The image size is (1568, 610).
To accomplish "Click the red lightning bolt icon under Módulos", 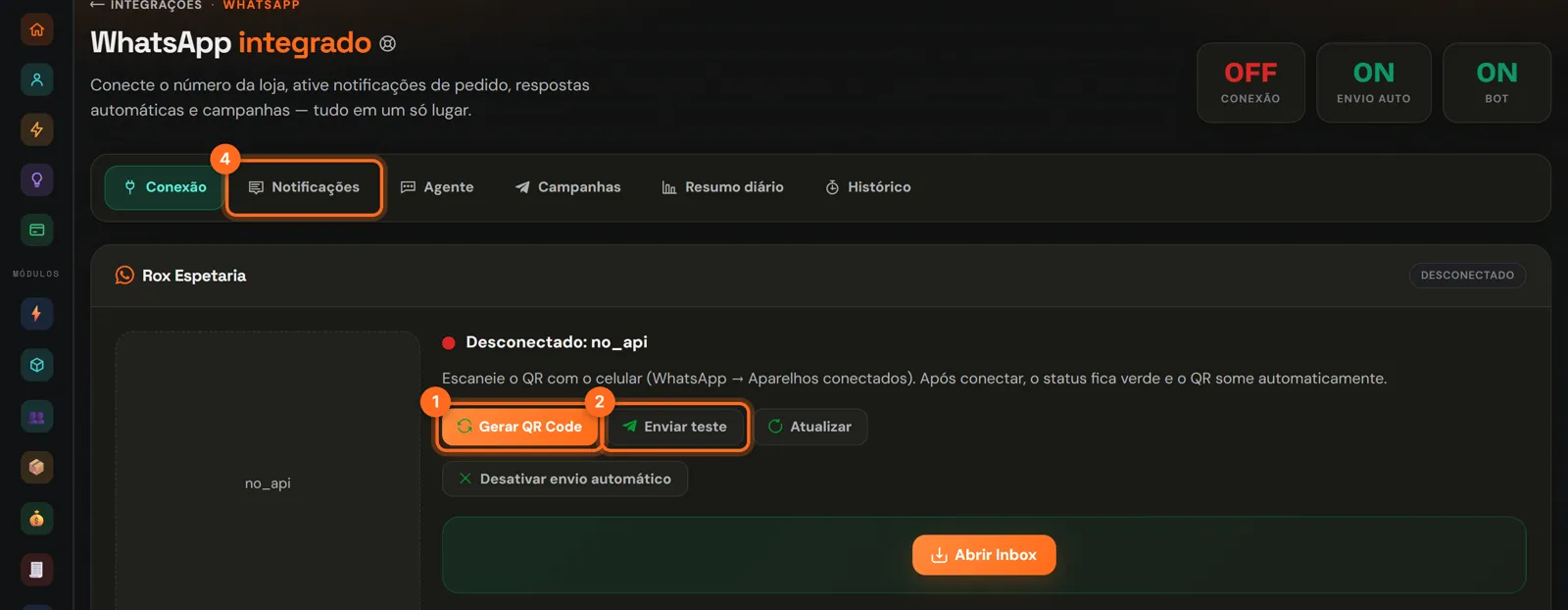I will click(37, 314).
